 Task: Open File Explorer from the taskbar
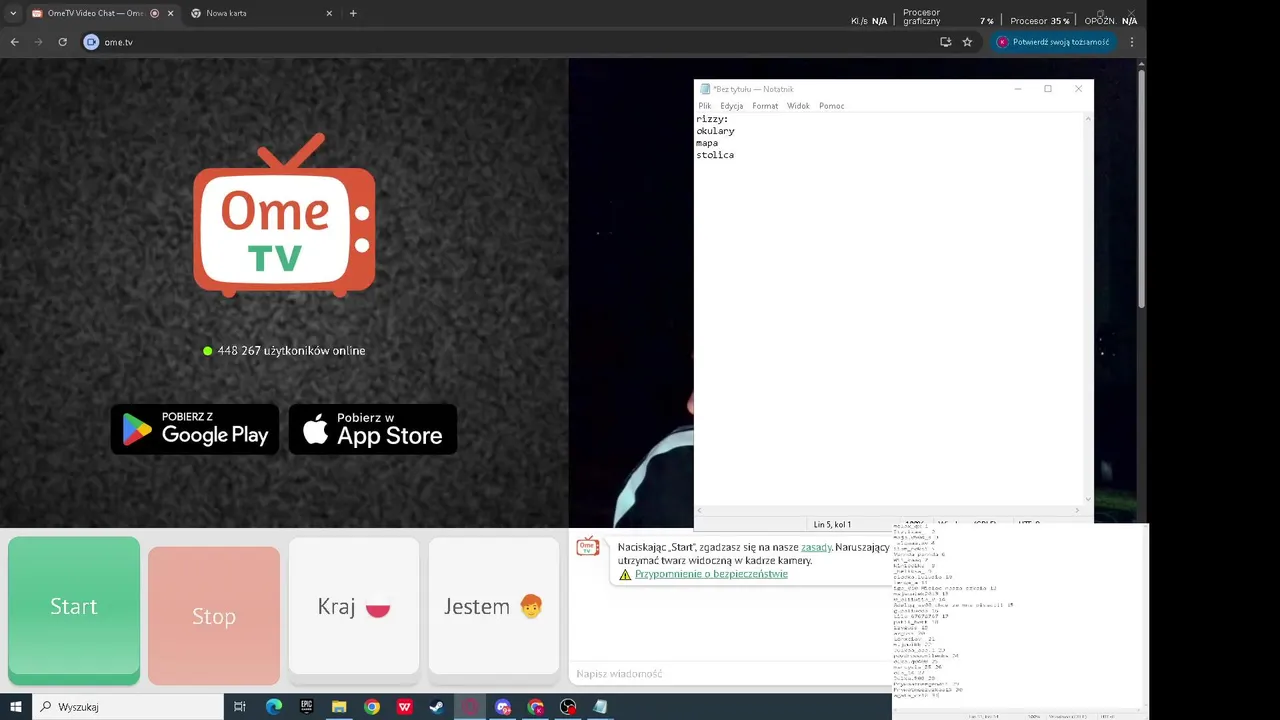click(x=339, y=707)
